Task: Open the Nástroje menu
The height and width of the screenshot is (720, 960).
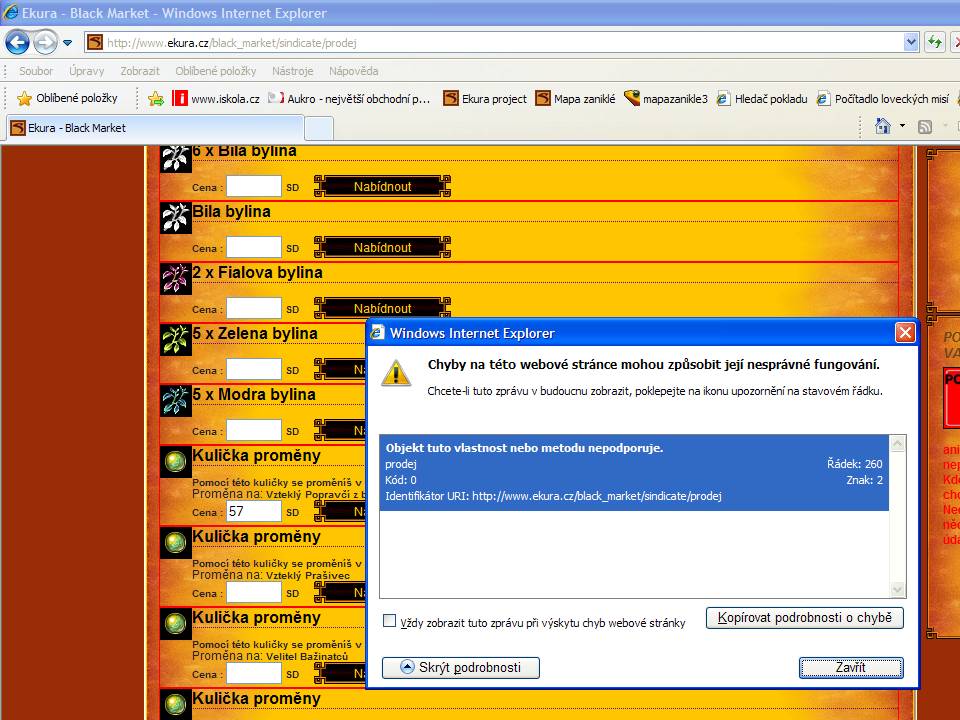Action: [x=292, y=71]
